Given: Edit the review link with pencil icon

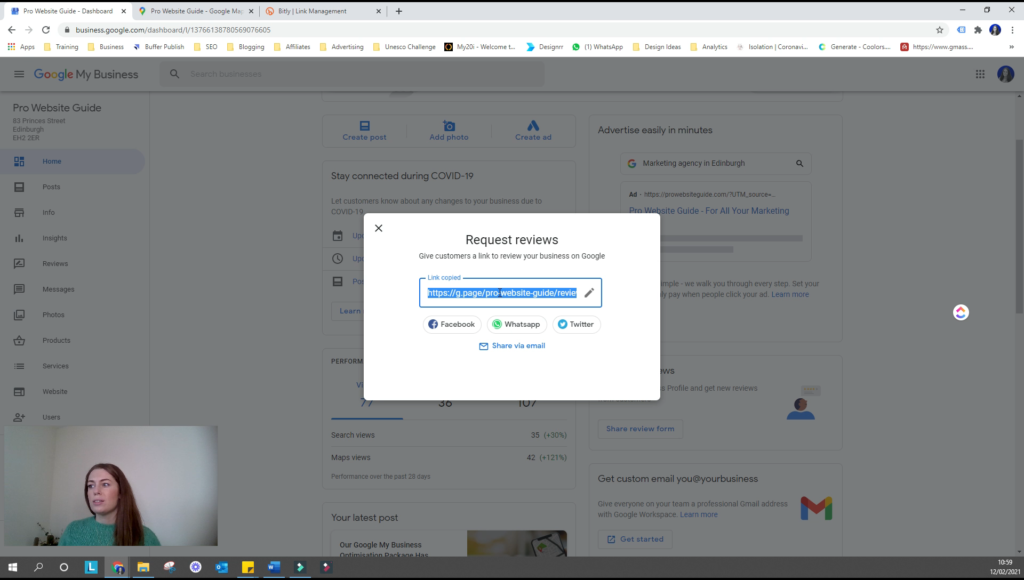Looking at the screenshot, I should [589, 293].
